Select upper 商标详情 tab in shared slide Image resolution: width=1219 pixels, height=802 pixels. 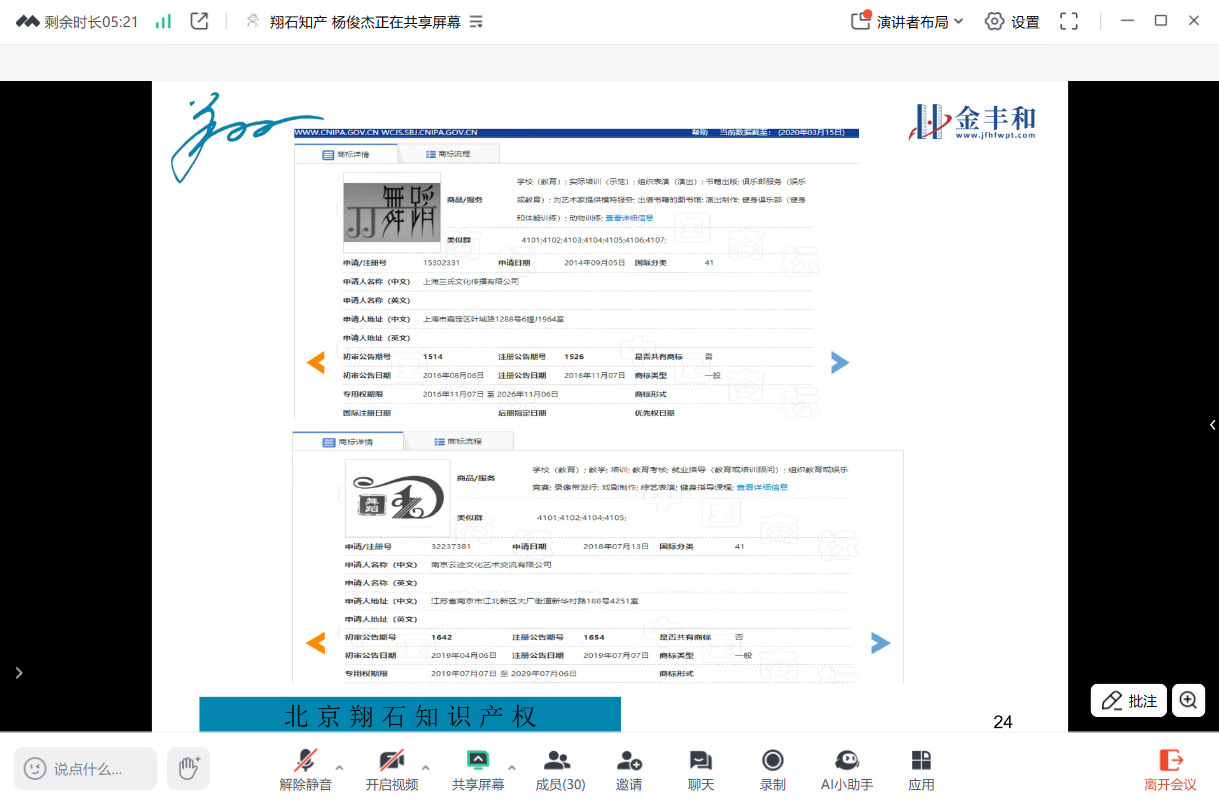pyautogui.click(x=346, y=154)
